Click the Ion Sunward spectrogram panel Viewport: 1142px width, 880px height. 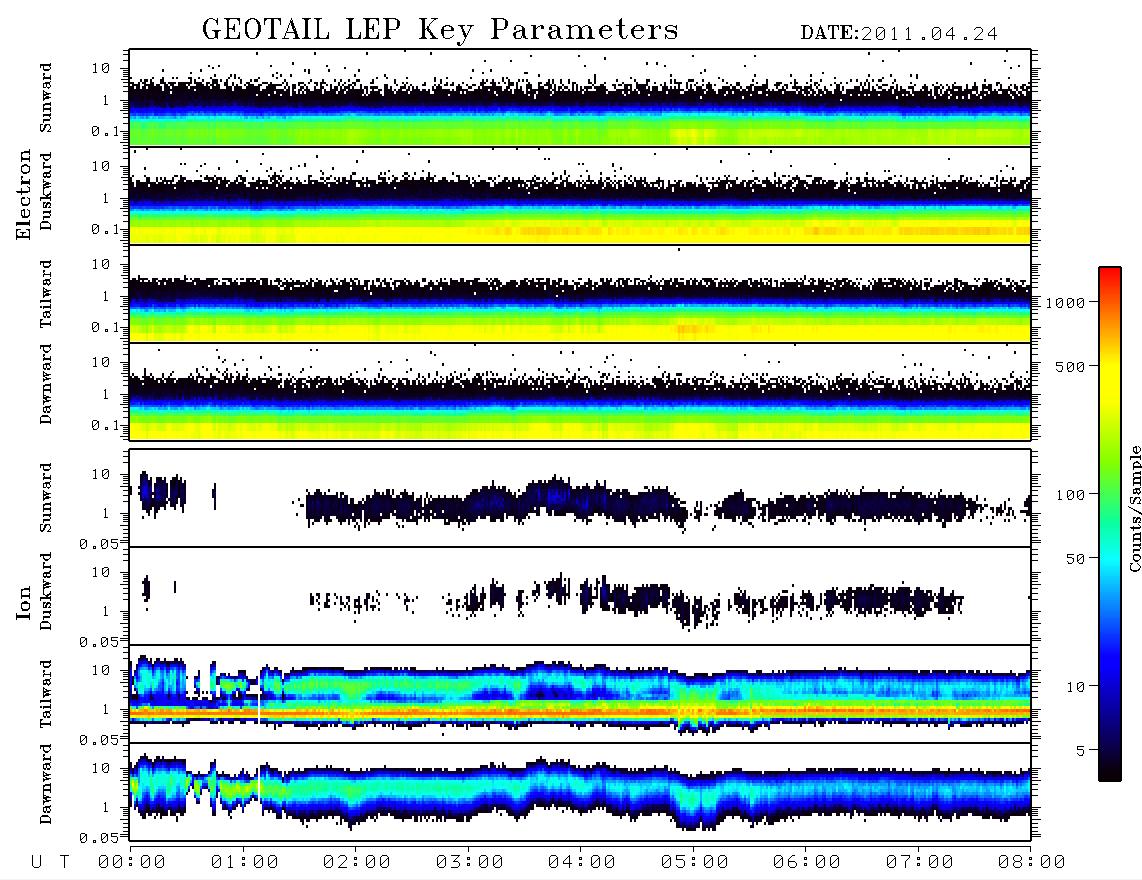pos(580,498)
